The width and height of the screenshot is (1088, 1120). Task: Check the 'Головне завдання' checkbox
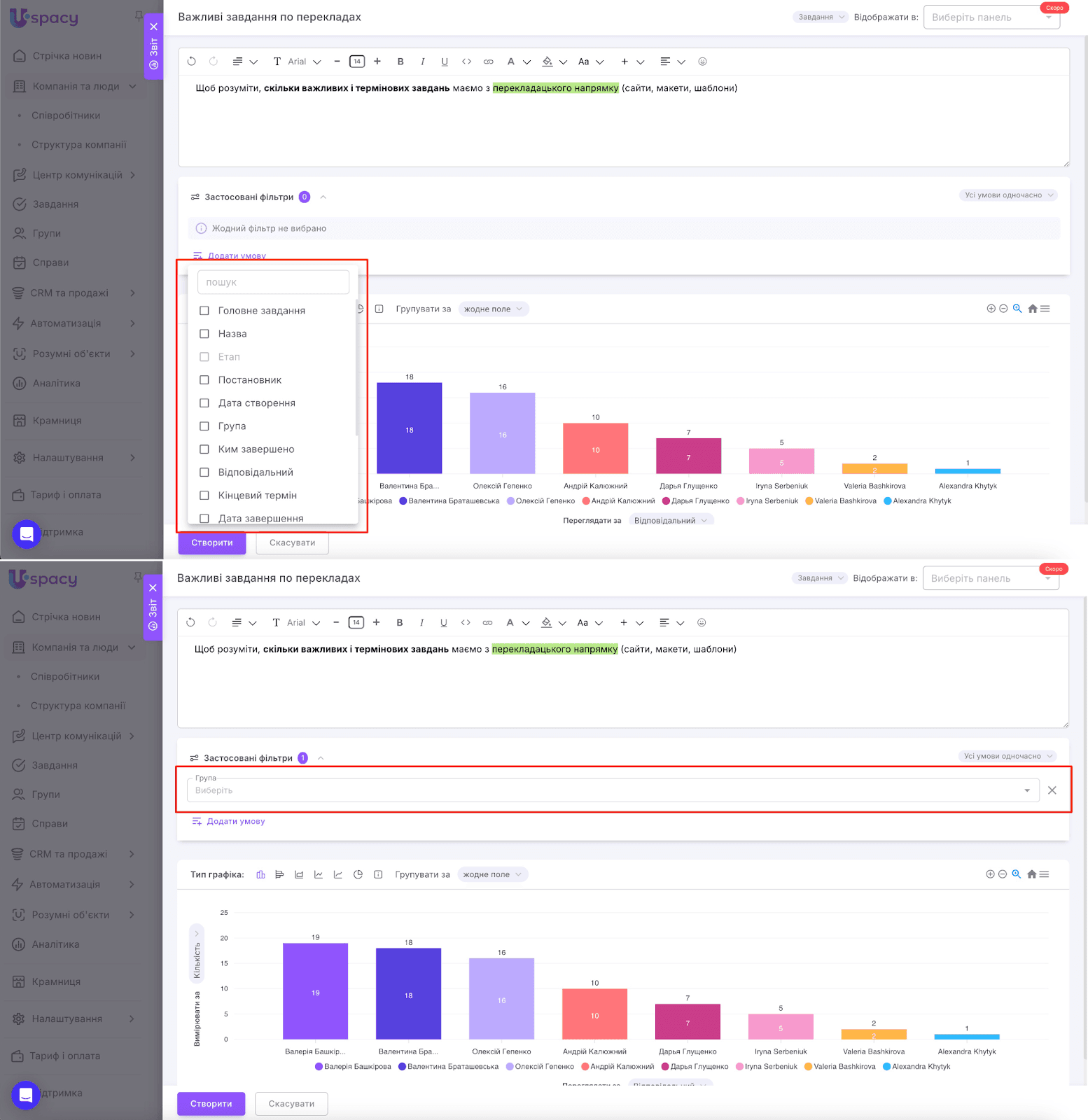tap(204, 311)
